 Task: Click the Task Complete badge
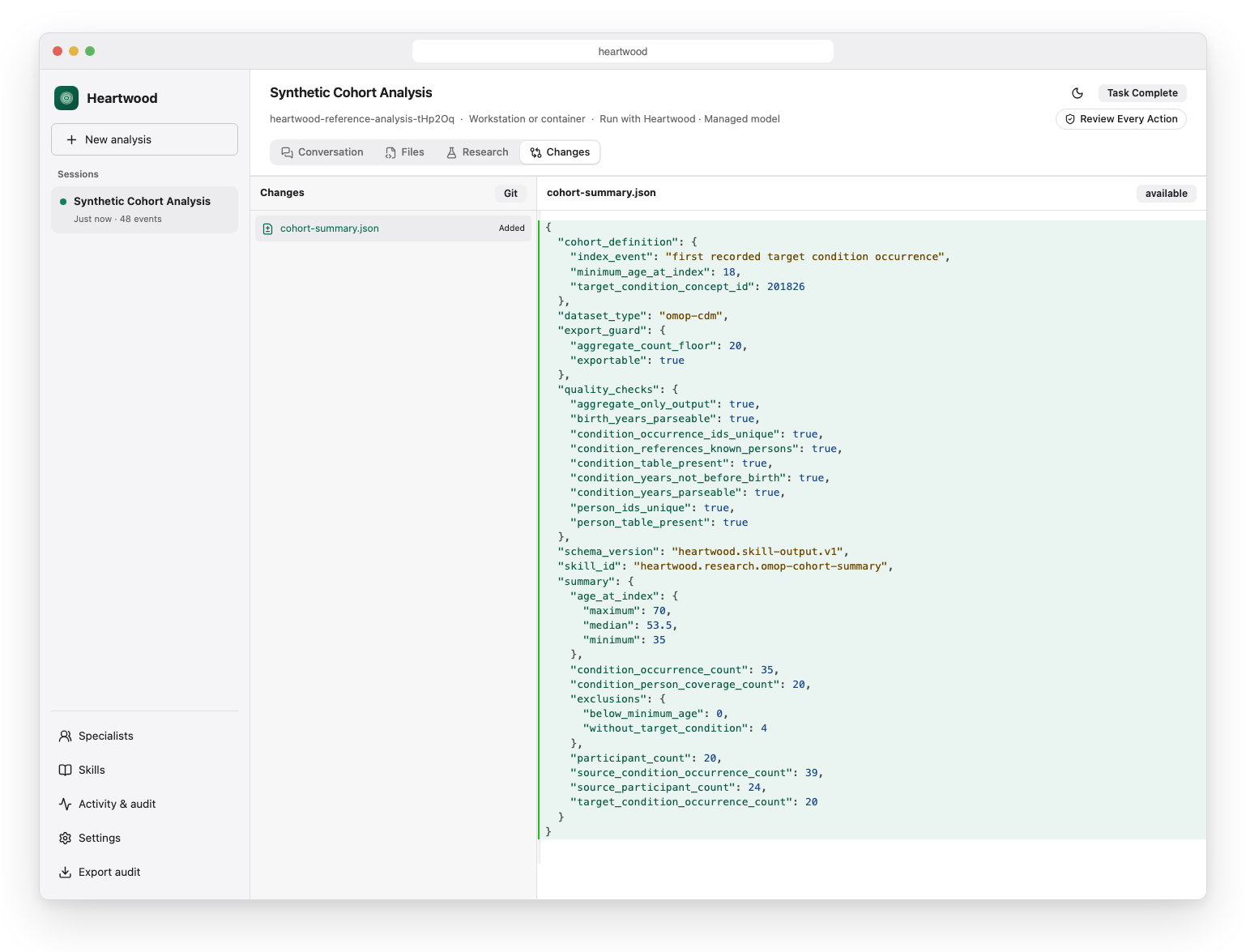point(1142,93)
